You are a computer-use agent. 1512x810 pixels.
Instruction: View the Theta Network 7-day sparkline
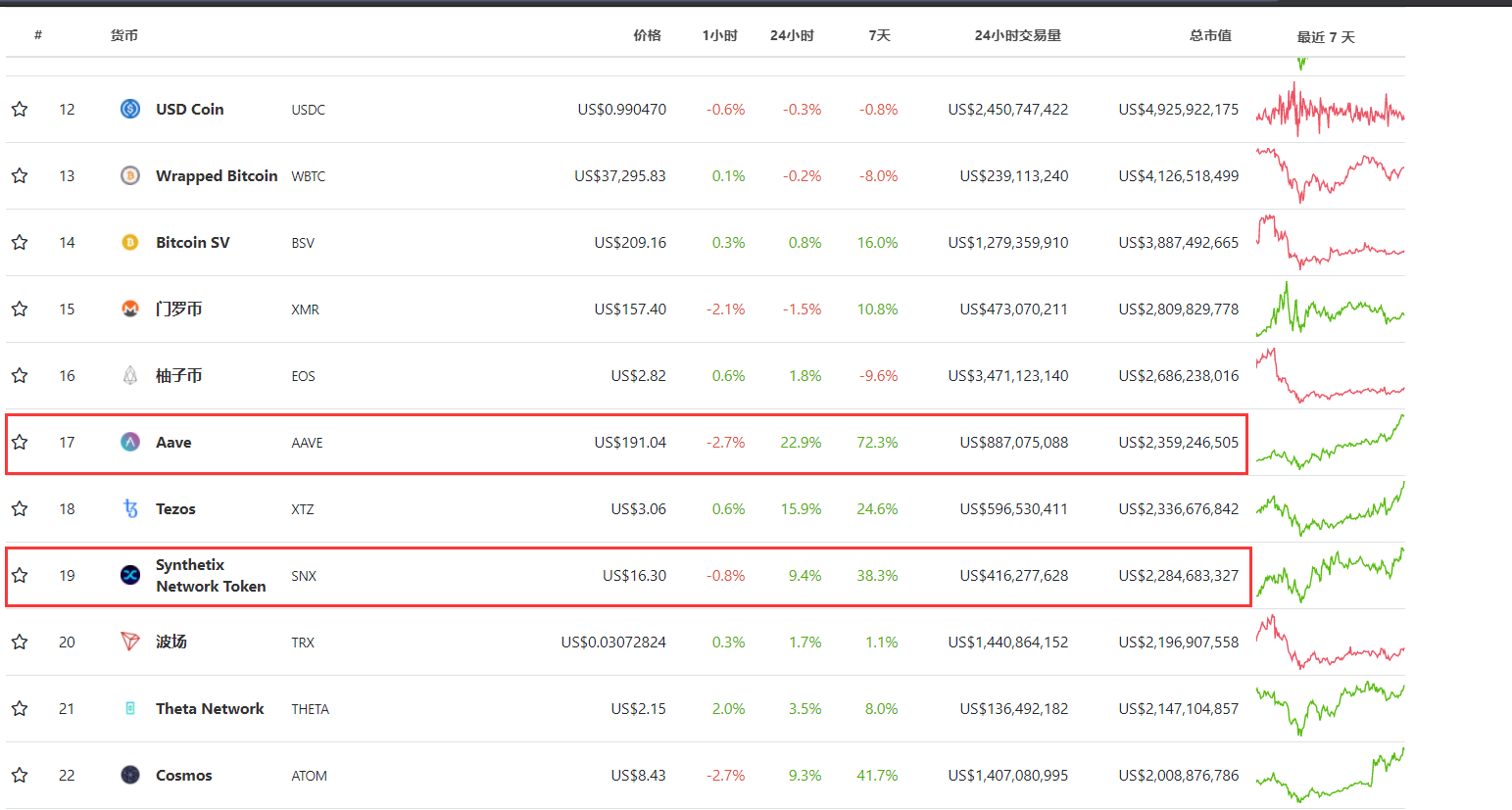(1330, 708)
